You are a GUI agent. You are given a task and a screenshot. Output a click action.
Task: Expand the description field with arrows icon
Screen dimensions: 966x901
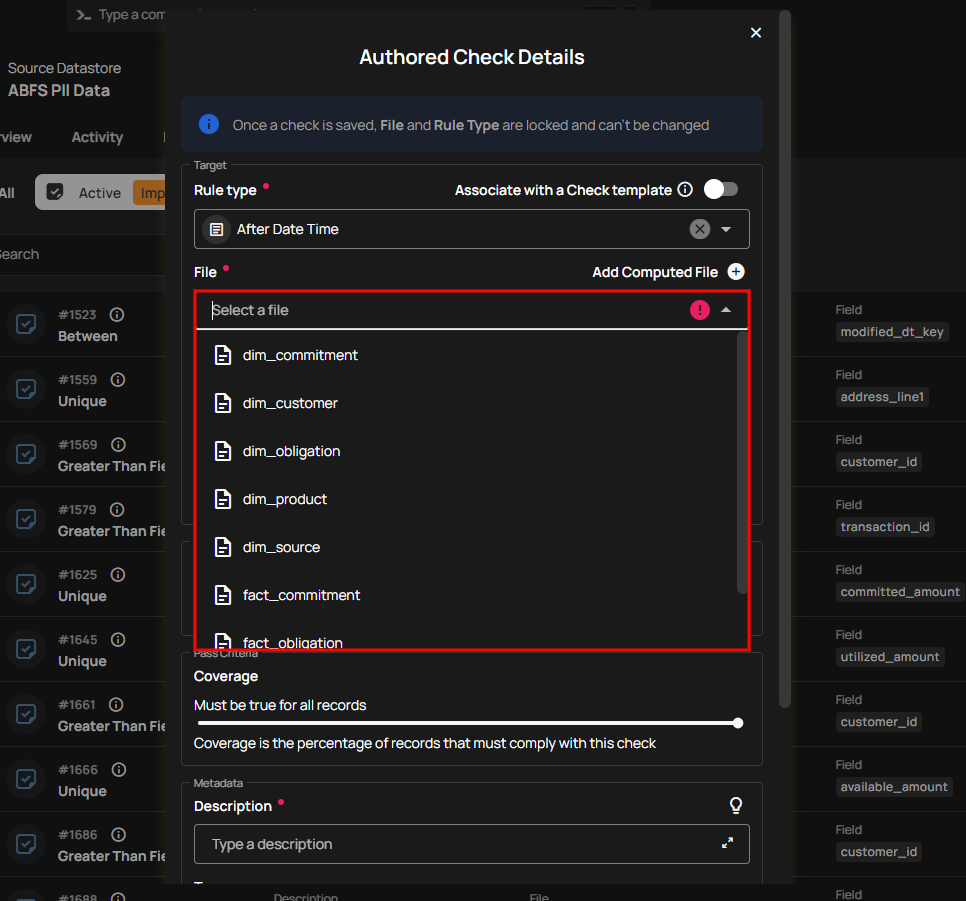(728, 843)
